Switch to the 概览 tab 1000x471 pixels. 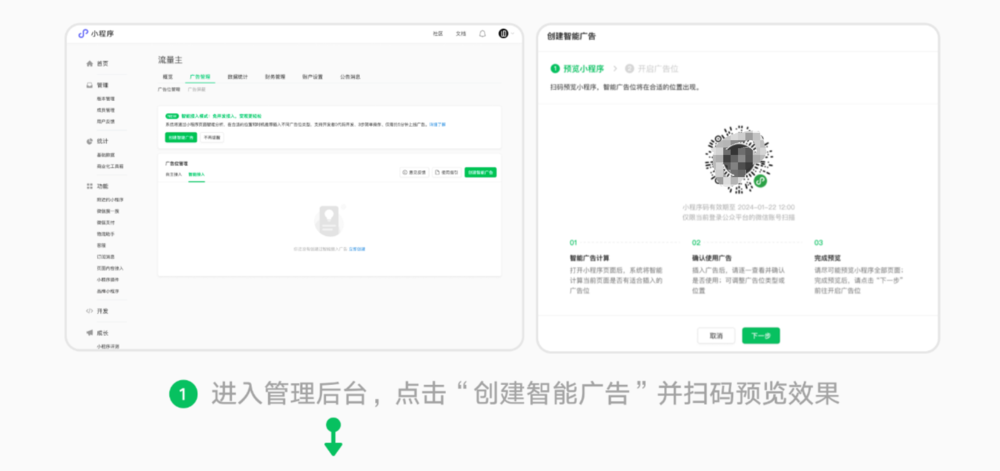click(x=167, y=76)
